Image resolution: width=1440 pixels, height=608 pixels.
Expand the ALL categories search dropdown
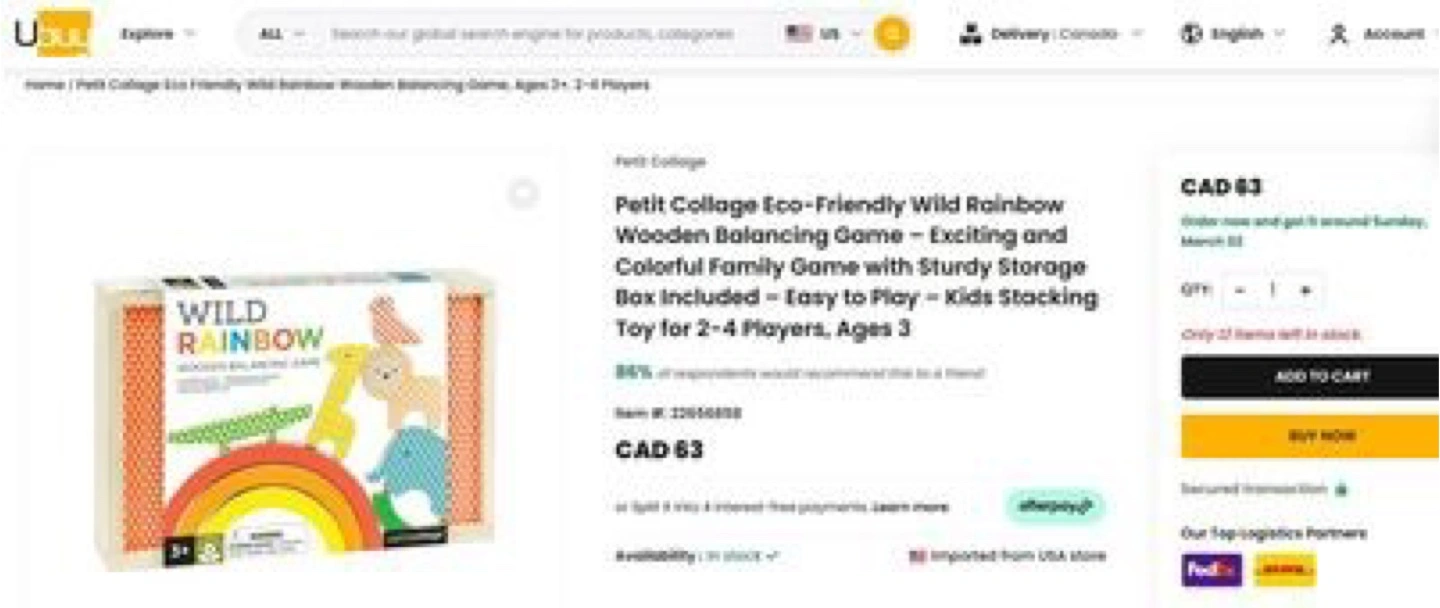[281, 34]
